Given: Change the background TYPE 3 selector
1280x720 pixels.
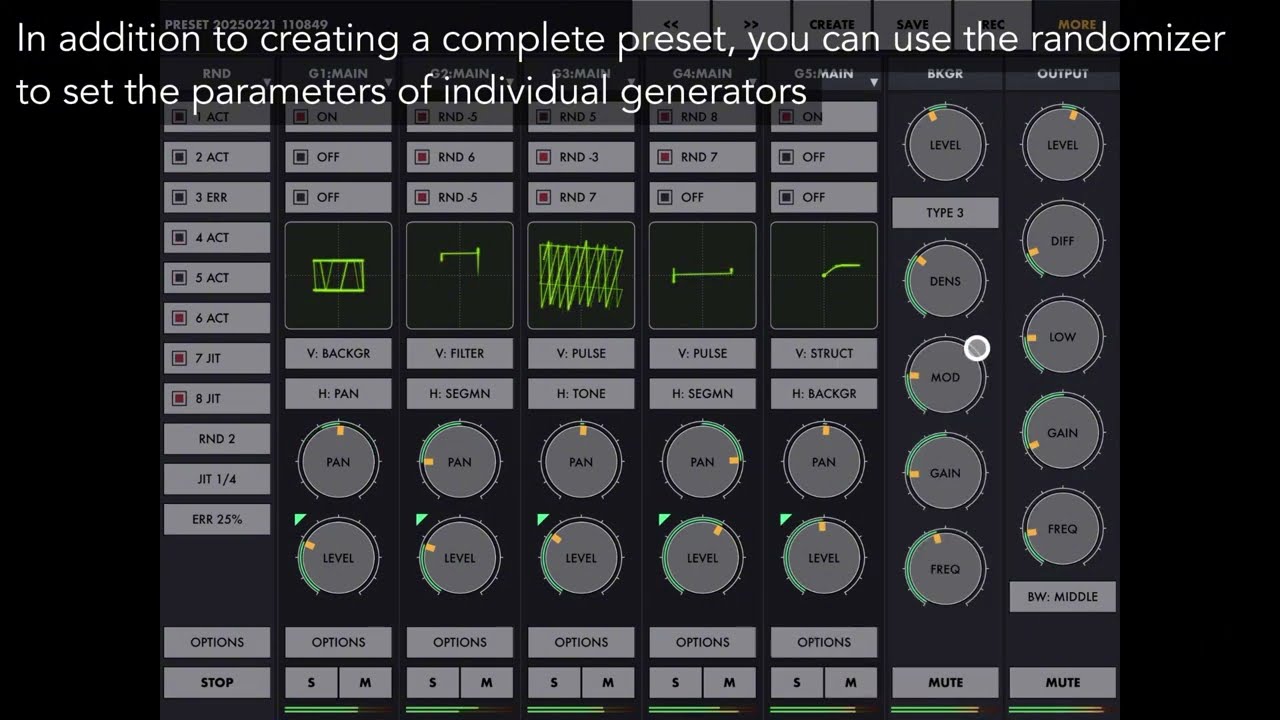Looking at the screenshot, I should pyautogui.click(x=945, y=212).
